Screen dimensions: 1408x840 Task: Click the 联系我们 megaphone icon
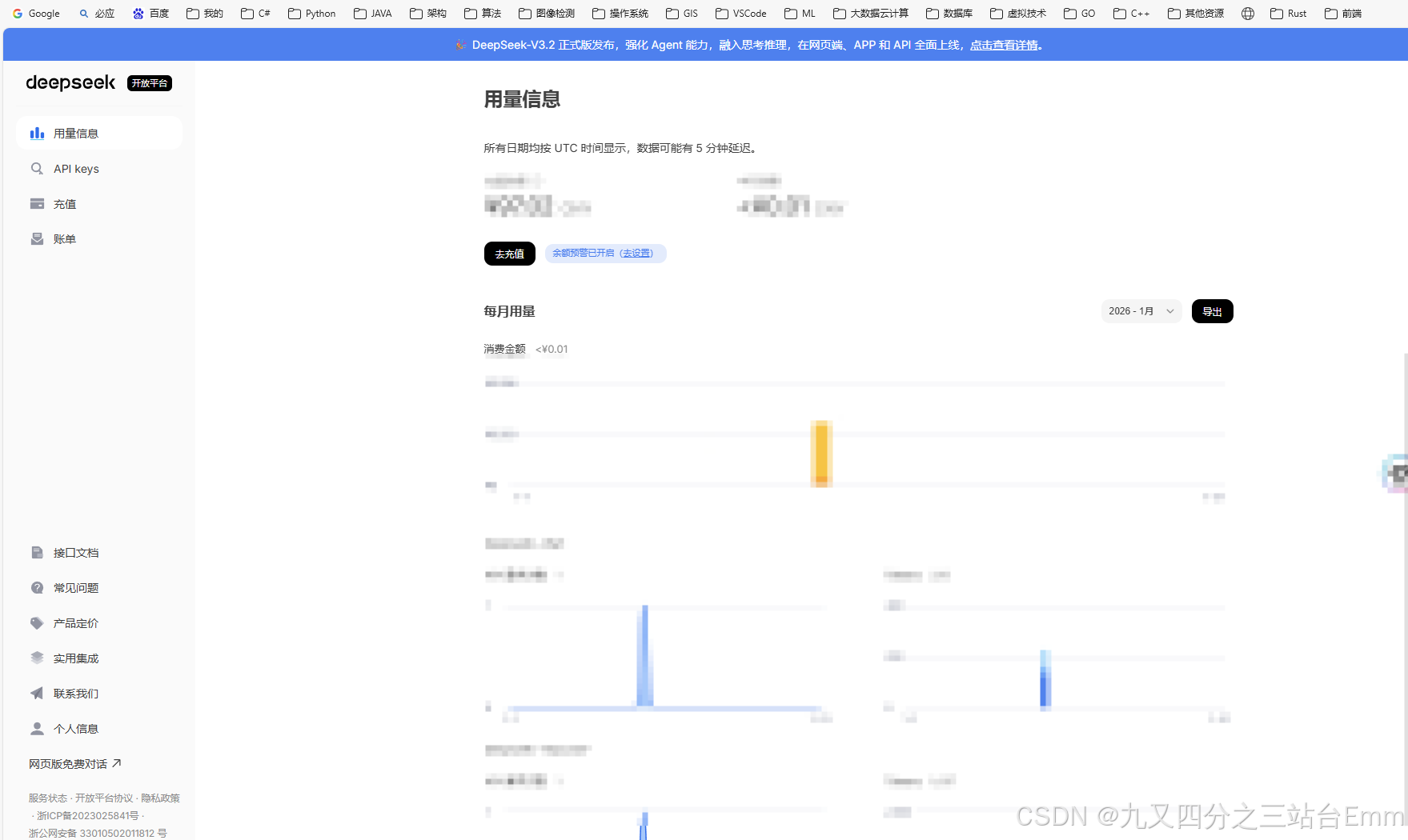[x=37, y=694]
